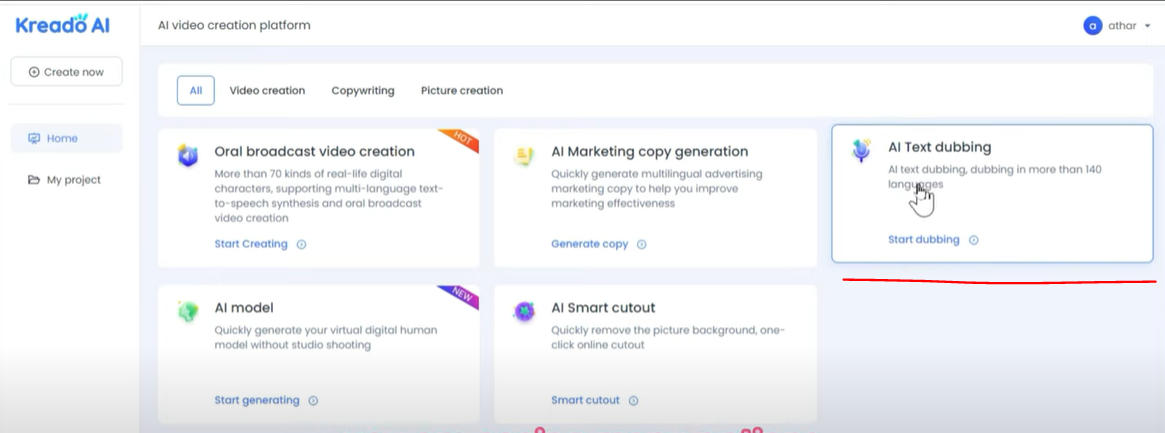Switch to the Video creation tab

(267, 91)
